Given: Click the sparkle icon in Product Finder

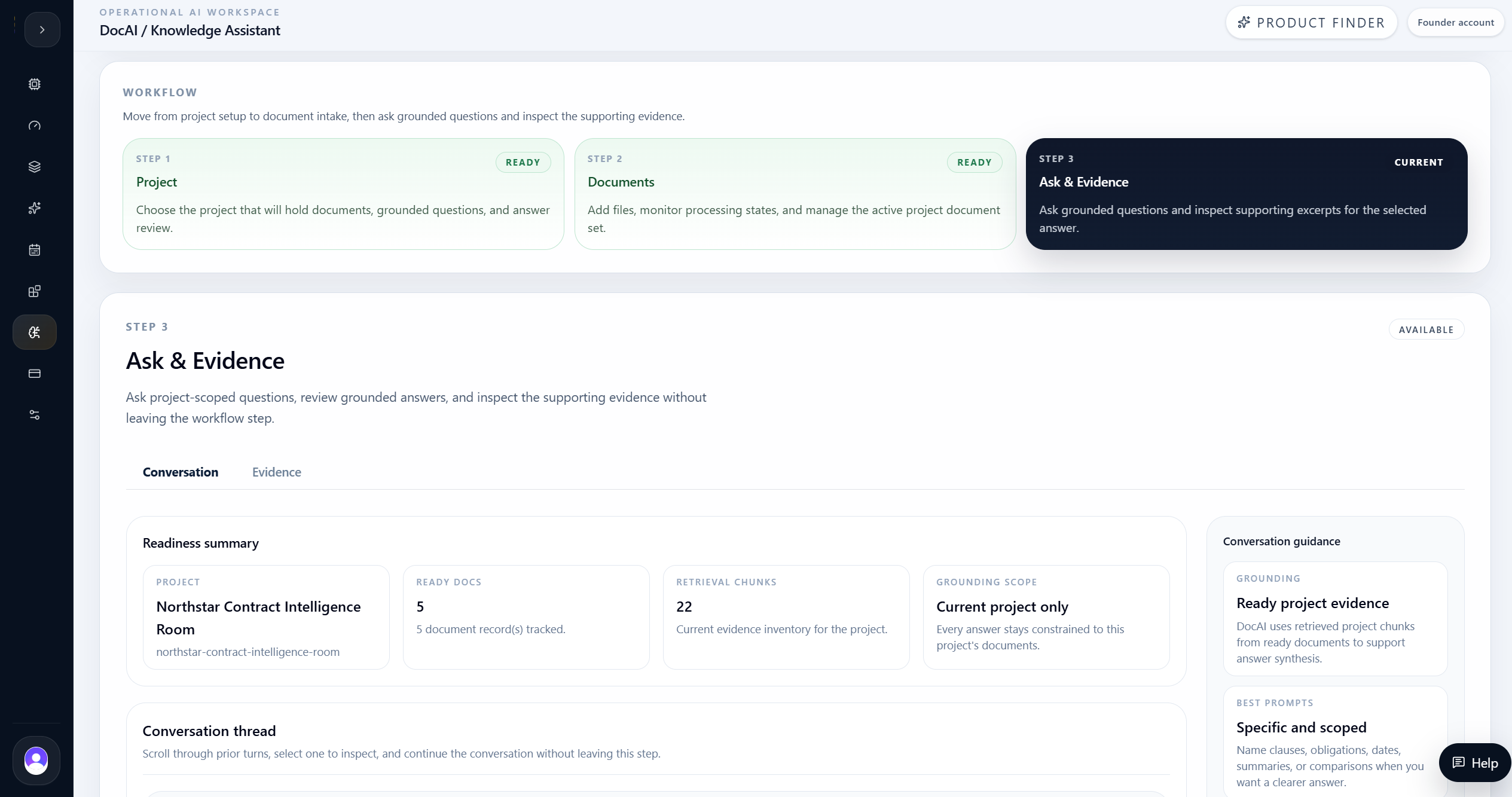Looking at the screenshot, I should coord(1244,23).
